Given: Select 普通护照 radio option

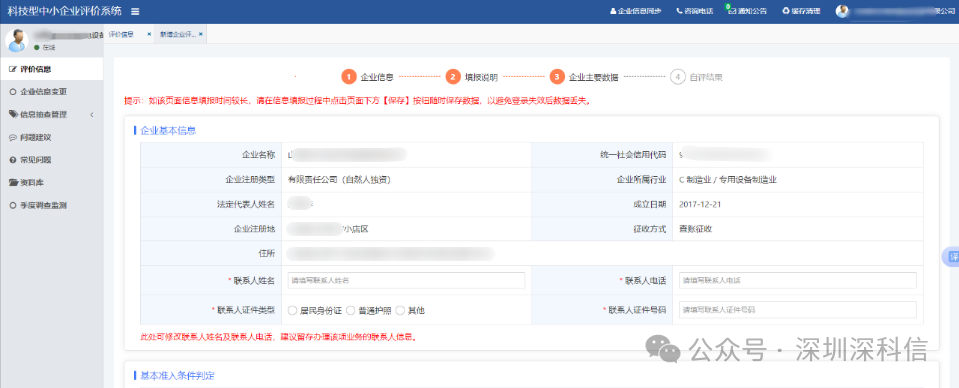Looking at the screenshot, I should coord(350,311).
